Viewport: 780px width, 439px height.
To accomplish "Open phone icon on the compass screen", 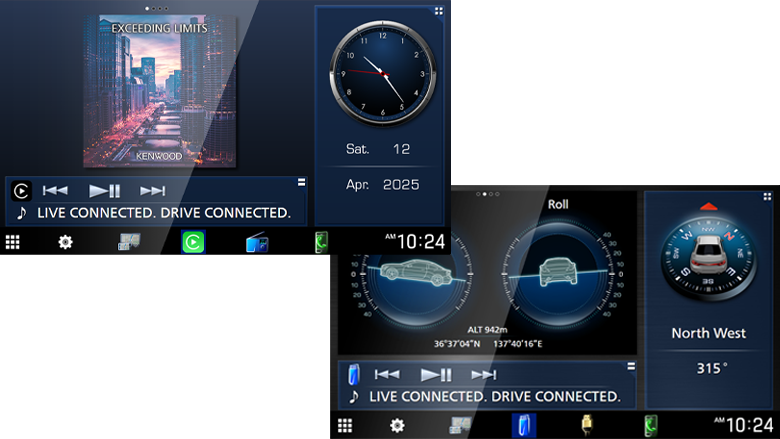I will point(651,425).
